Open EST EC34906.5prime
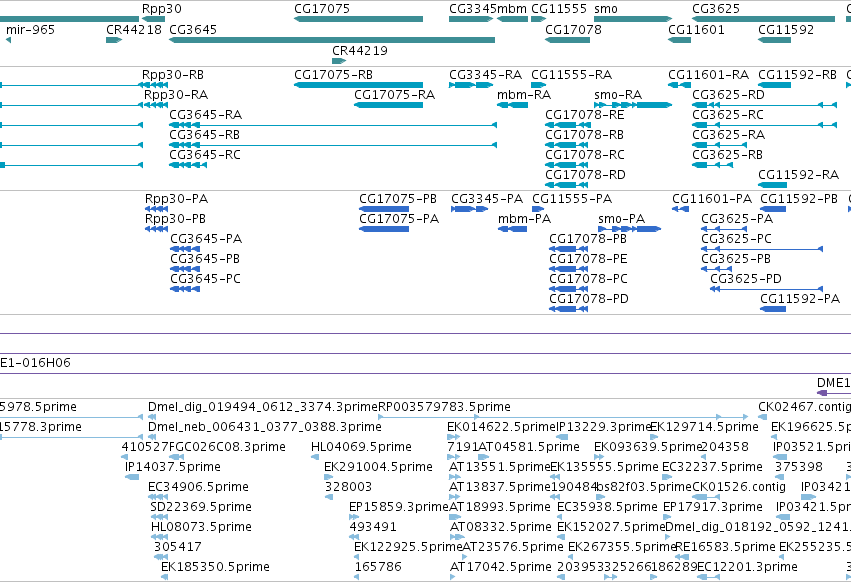 198,487
